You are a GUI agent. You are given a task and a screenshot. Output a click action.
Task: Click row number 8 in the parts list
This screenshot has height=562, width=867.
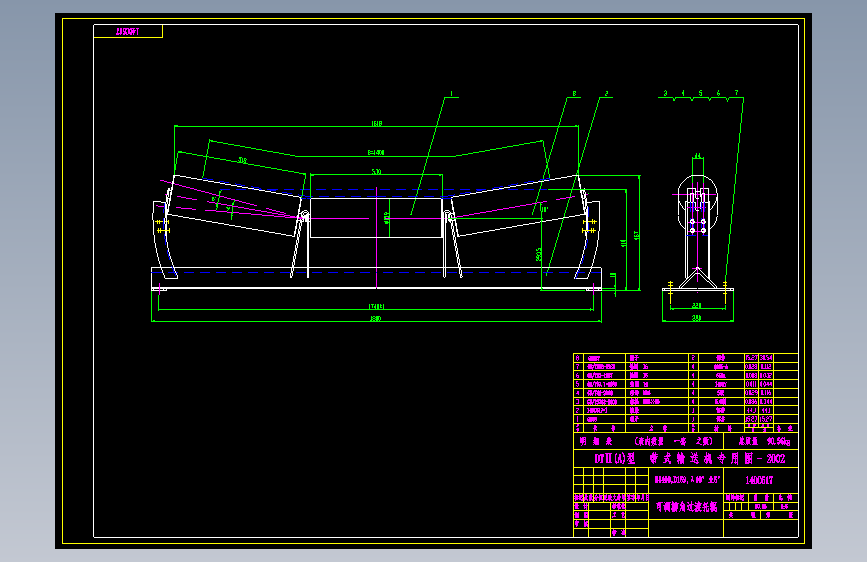578,358
